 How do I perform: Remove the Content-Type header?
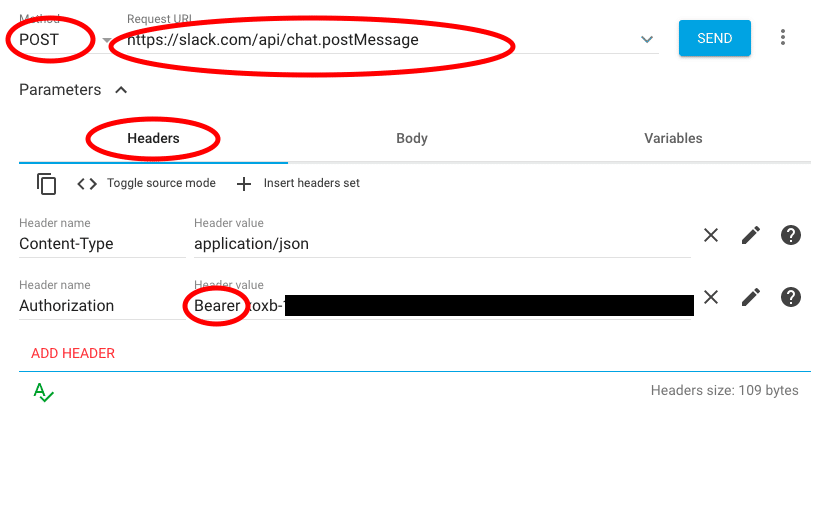click(711, 236)
